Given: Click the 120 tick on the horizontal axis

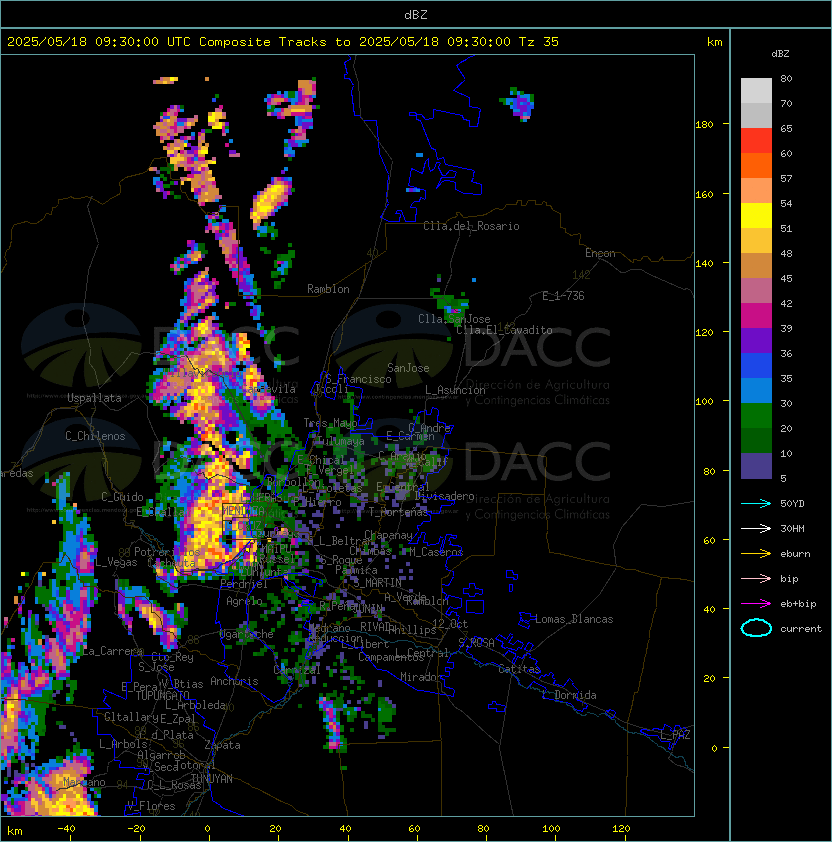Looking at the screenshot, I should click(621, 829).
